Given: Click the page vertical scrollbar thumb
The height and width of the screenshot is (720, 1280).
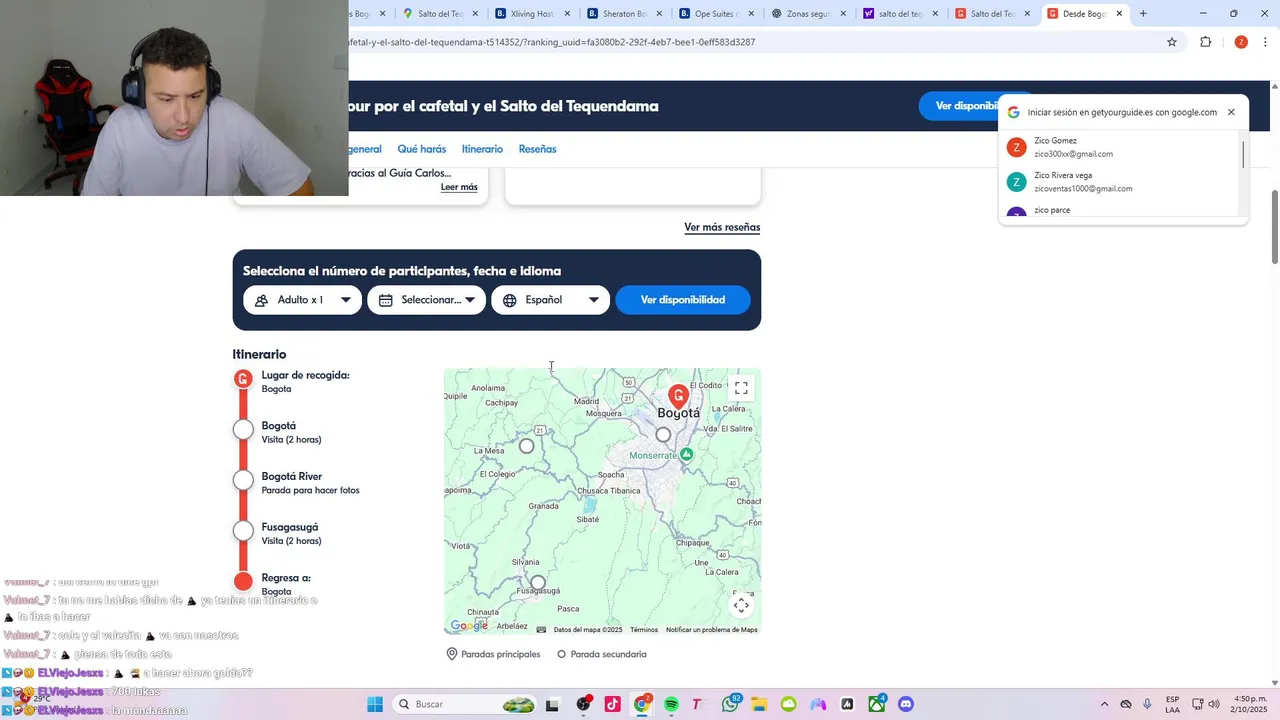Looking at the screenshot, I should [x=1274, y=227].
